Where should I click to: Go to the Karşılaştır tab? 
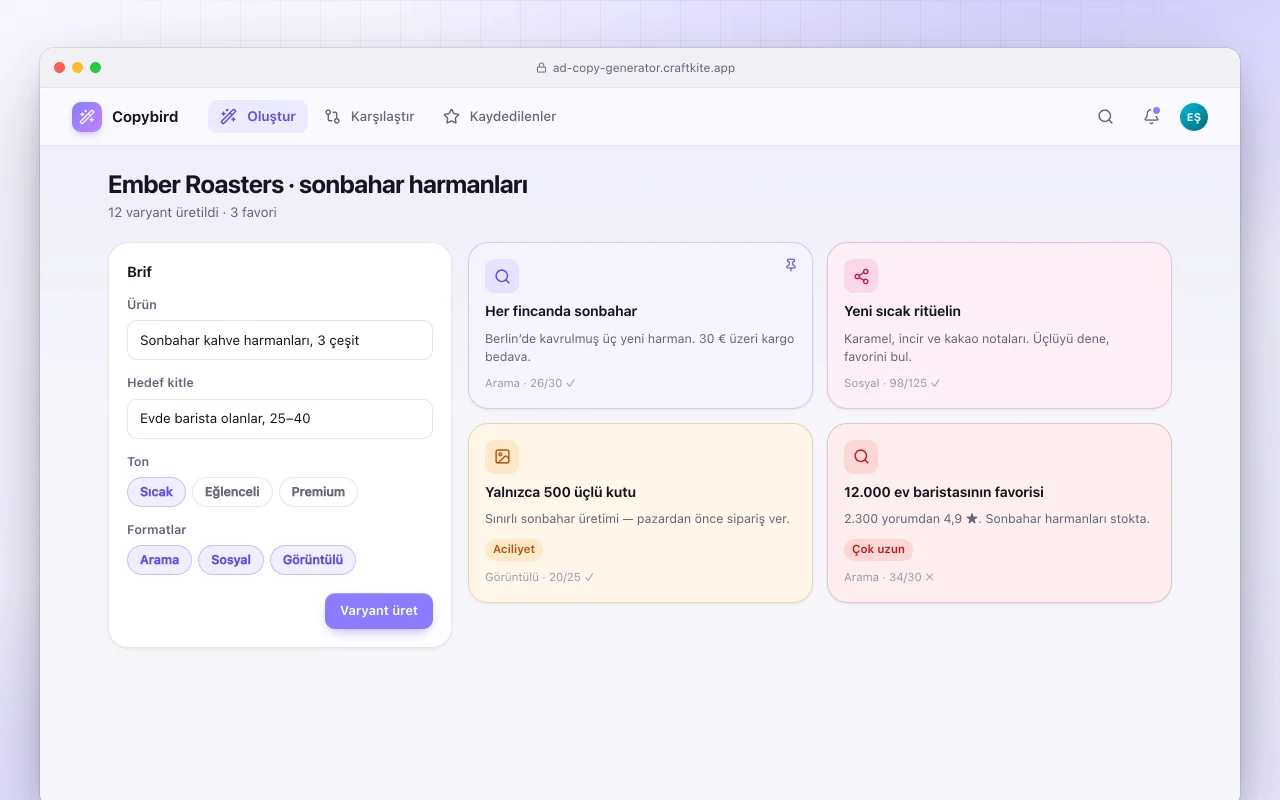click(369, 117)
